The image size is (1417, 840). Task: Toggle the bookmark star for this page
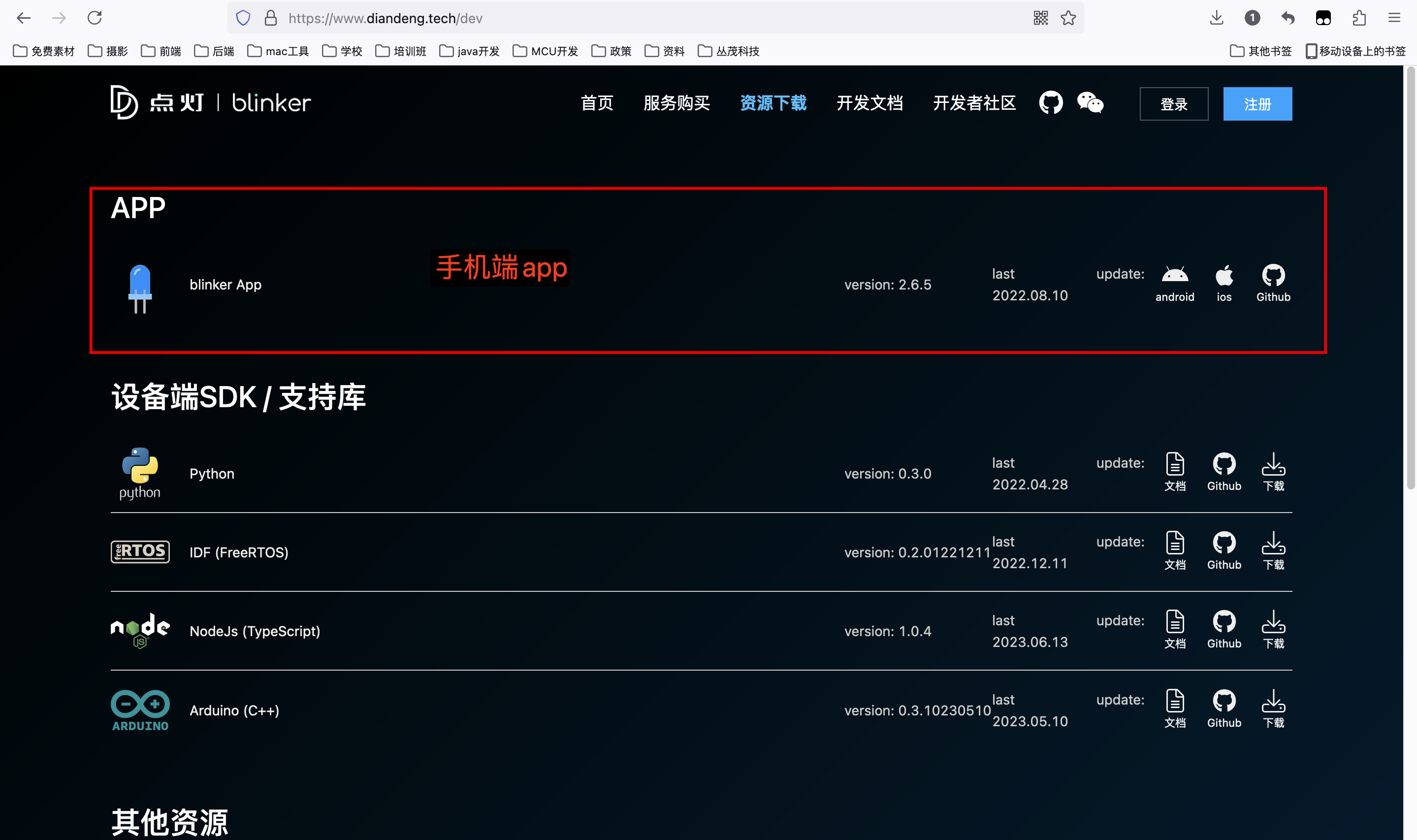coord(1068,18)
